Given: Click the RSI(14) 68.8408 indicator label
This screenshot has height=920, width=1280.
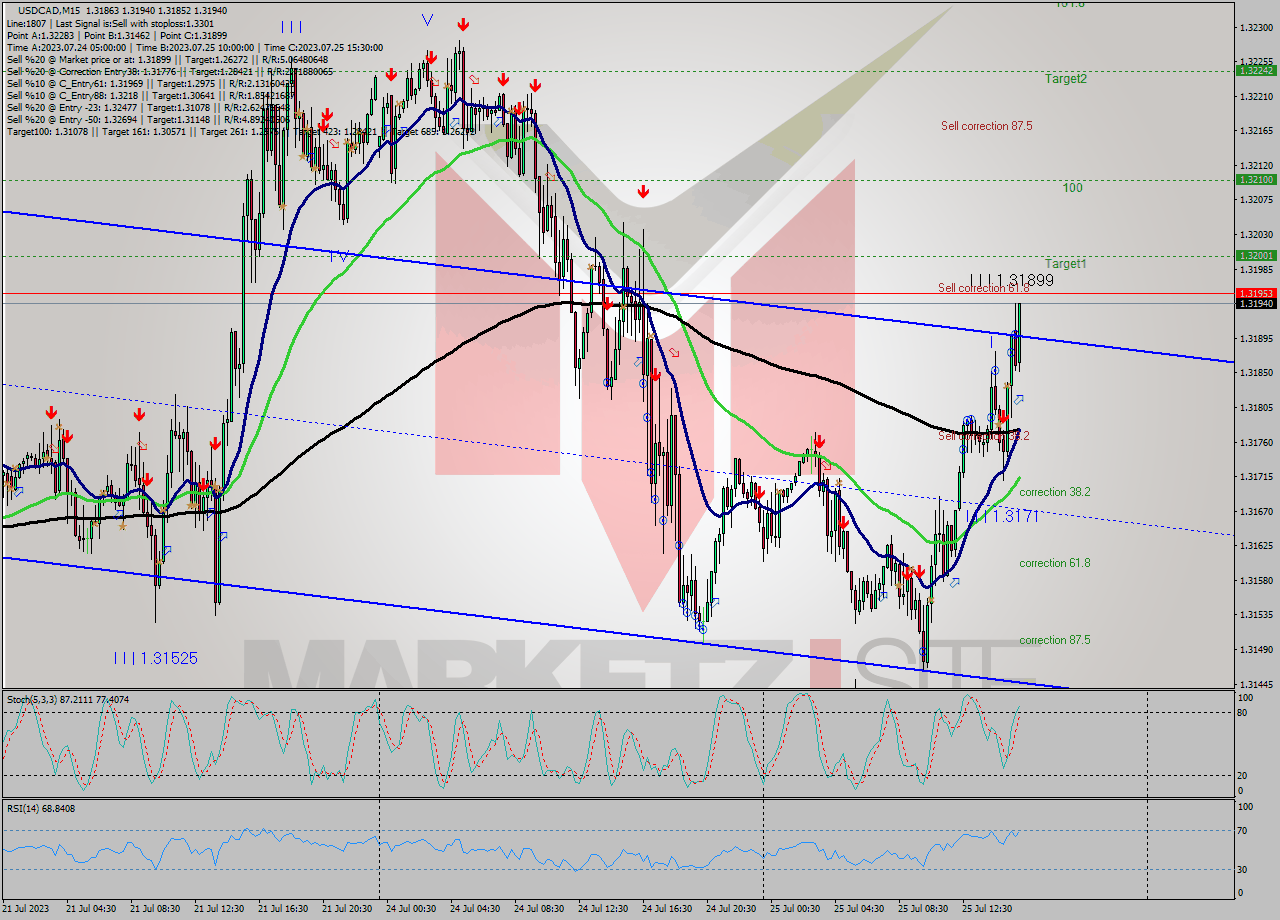Looking at the screenshot, I should tap(40, 808).
